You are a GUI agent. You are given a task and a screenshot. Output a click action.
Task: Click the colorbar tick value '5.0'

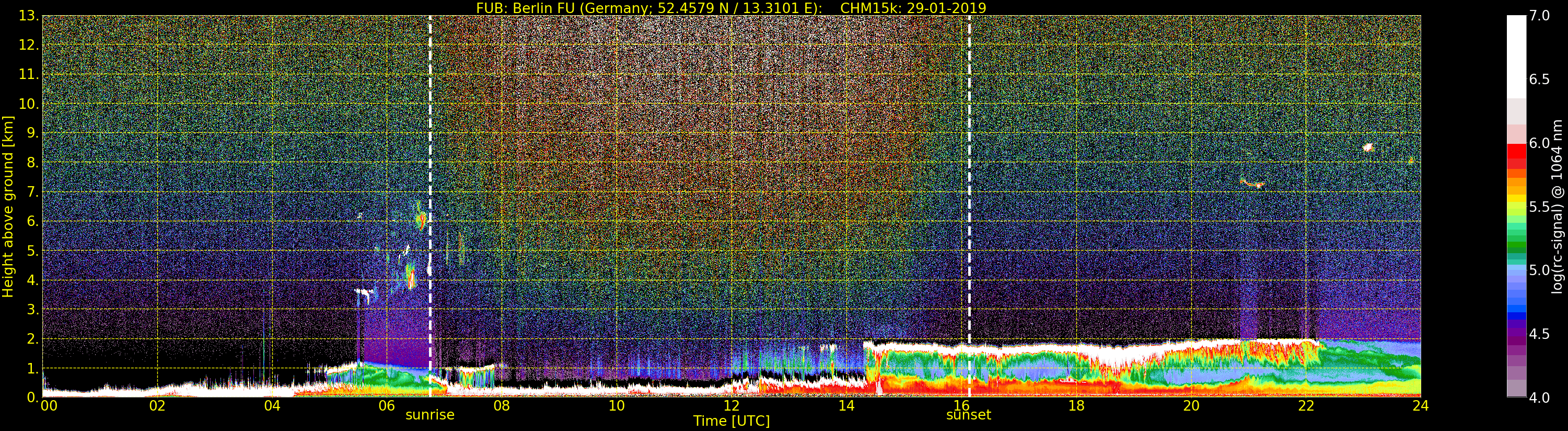[1539, 270]
